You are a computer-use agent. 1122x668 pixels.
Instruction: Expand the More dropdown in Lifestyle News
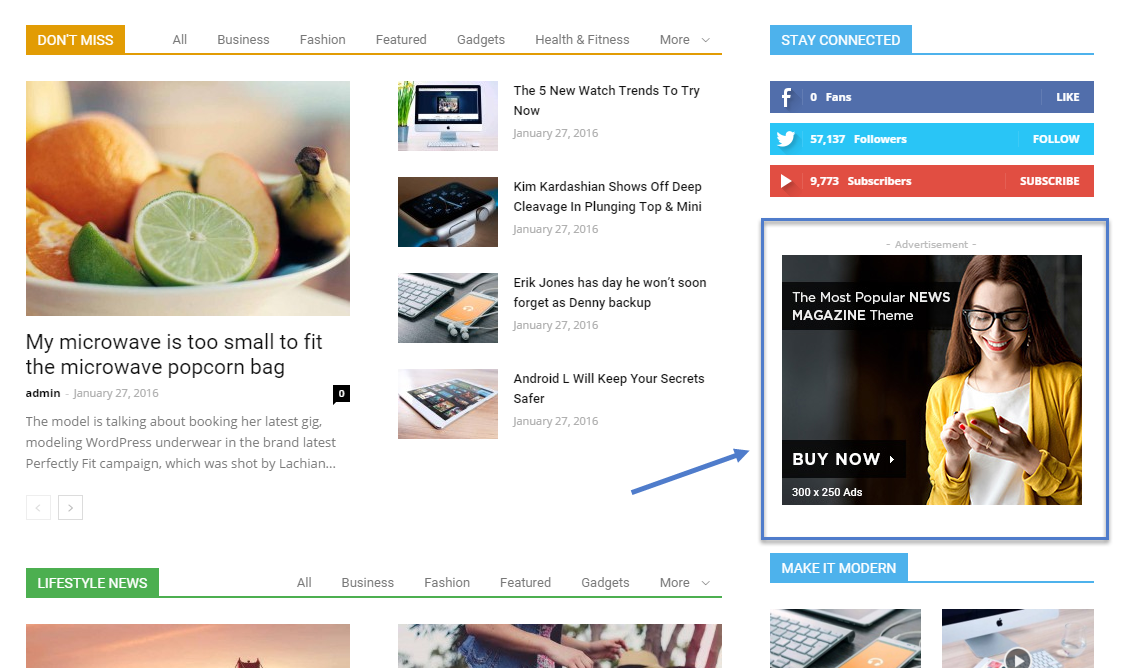[685, 583]
